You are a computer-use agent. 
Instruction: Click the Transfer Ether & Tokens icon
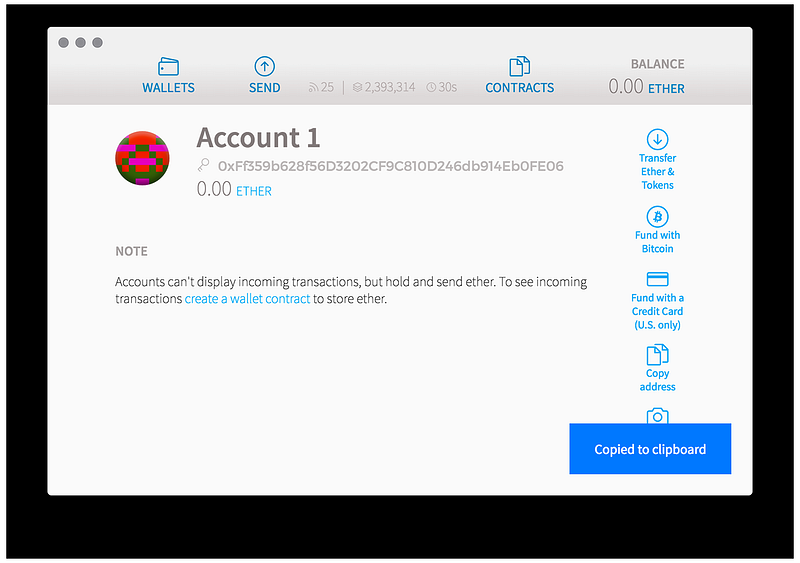point(657,139)
